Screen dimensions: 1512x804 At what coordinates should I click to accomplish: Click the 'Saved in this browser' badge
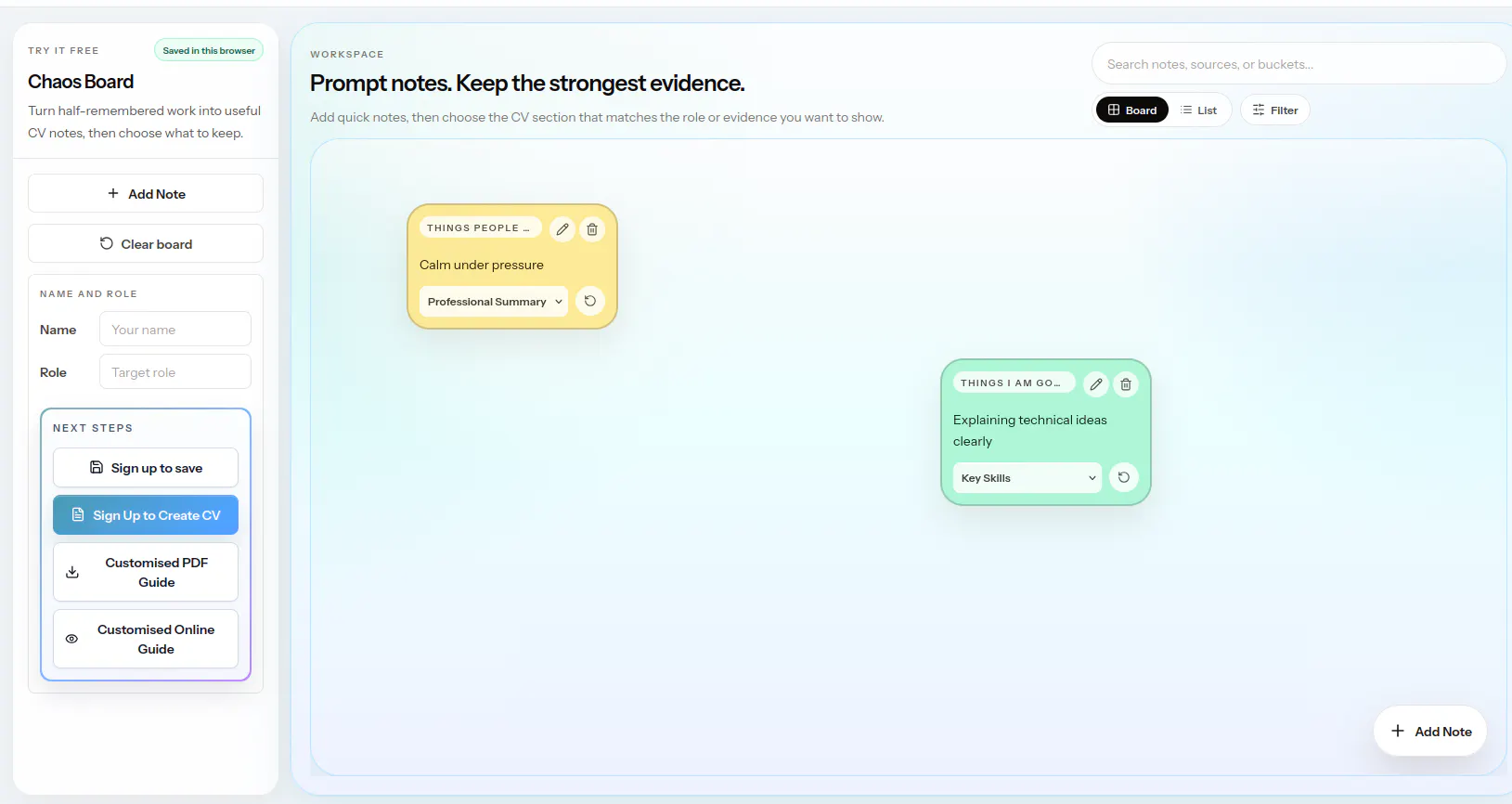209,50
